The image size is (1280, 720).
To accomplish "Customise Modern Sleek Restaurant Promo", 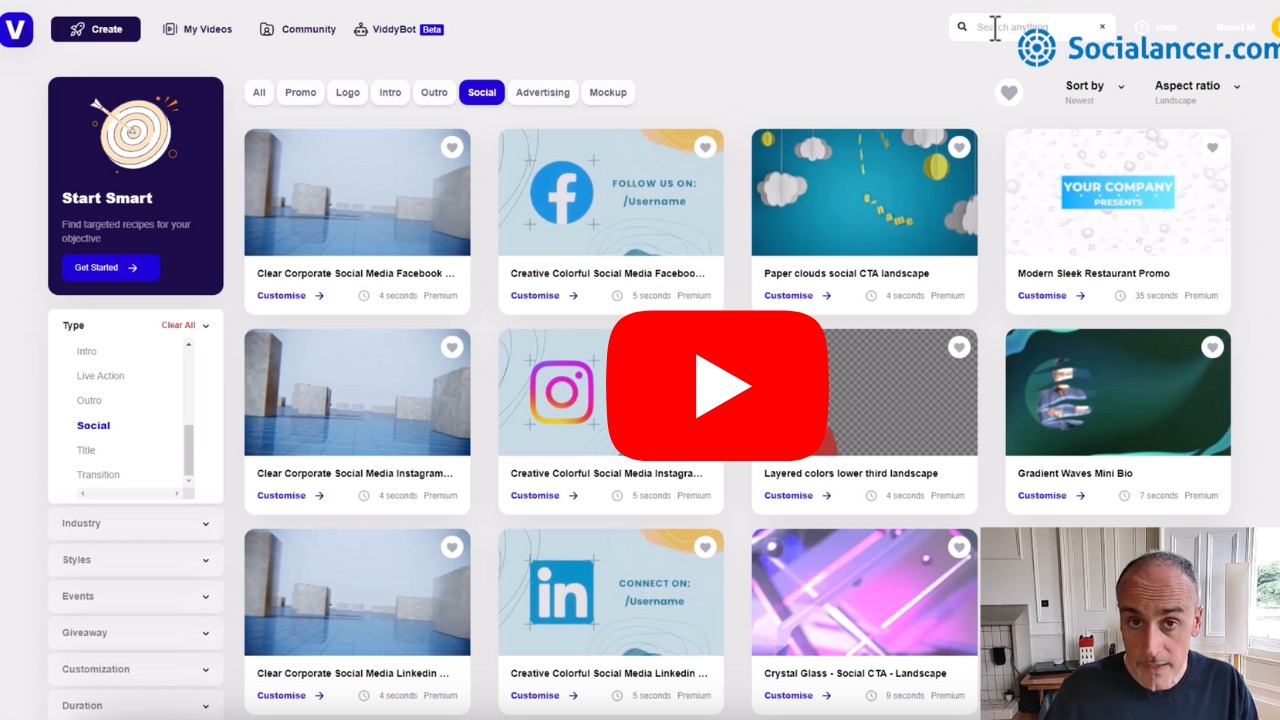I will (1051, 295).
